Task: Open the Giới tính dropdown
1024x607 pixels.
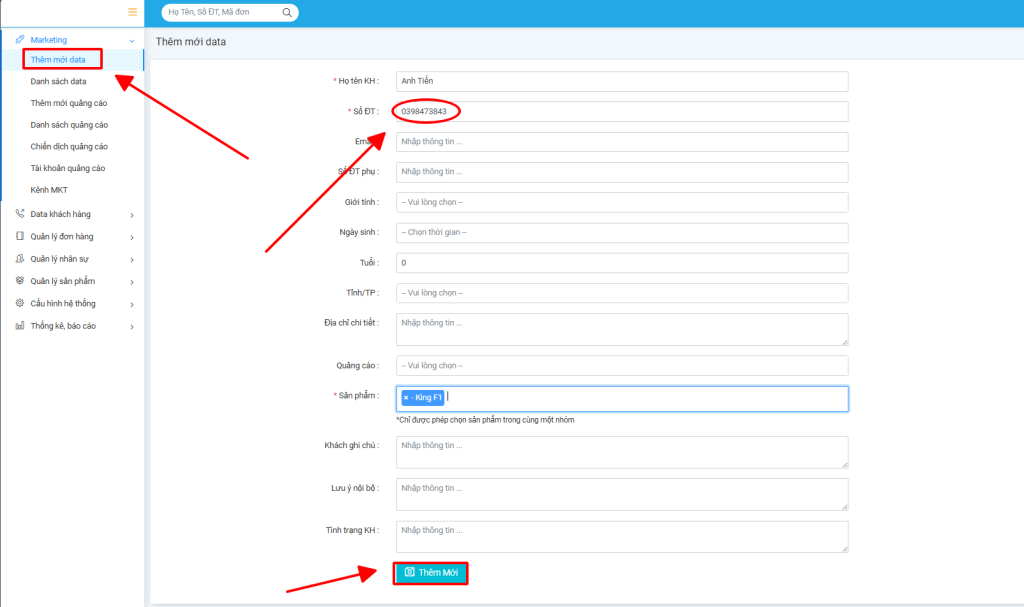Action: coord(621,202)
